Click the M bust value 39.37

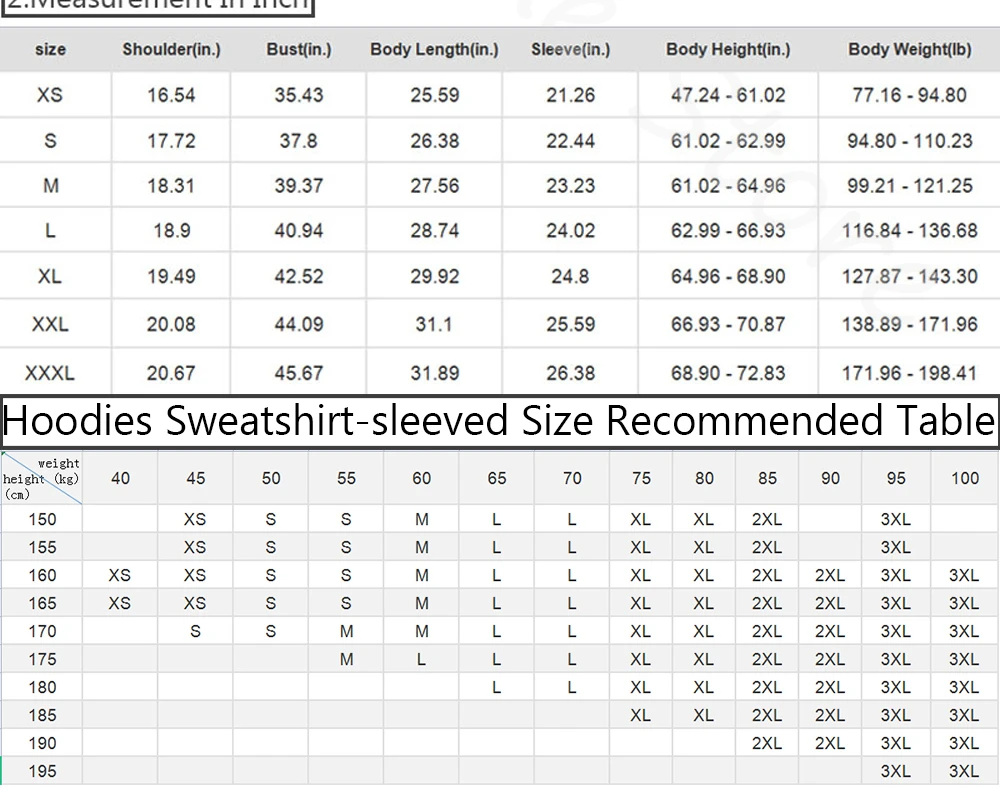(298, 186)
